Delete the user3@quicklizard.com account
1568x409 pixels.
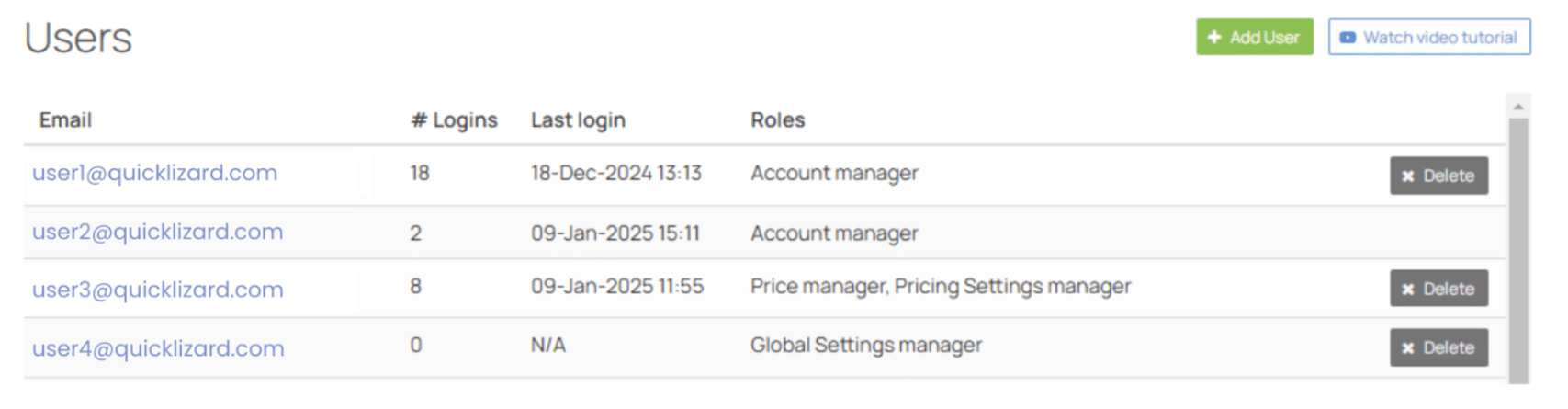pos(1438,289)
